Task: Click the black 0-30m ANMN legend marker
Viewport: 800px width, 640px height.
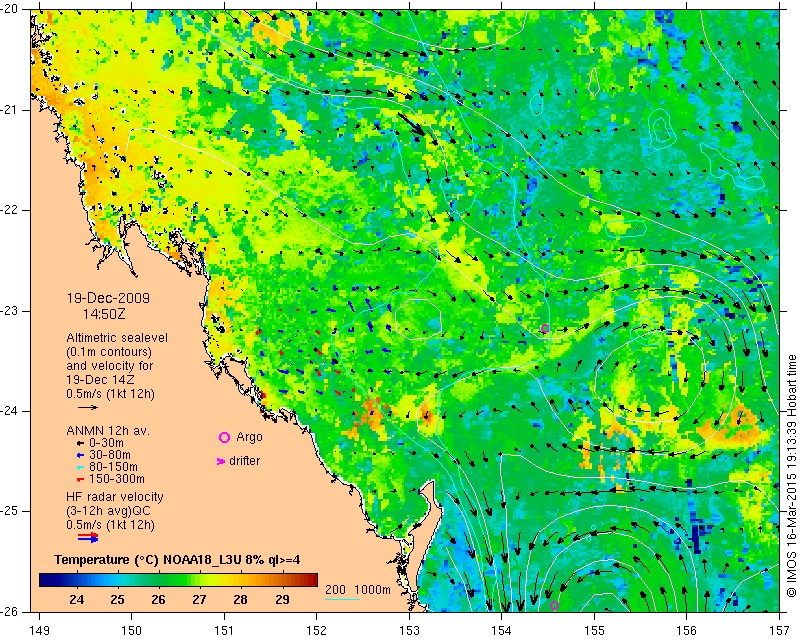Action: click(x=80, y=443)
